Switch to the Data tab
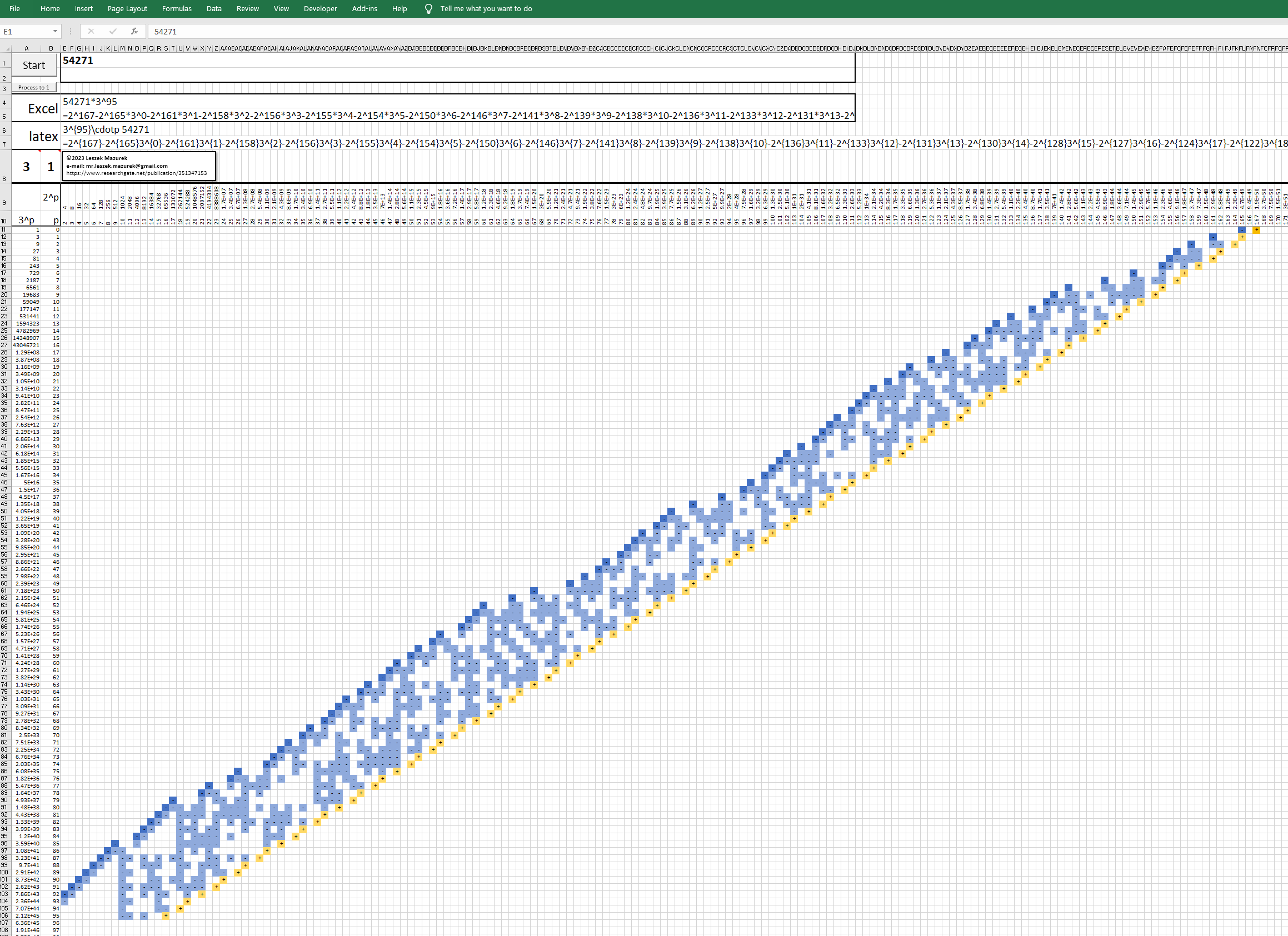Viewport: 1288px width, 936px height. (x=214, y=8)
